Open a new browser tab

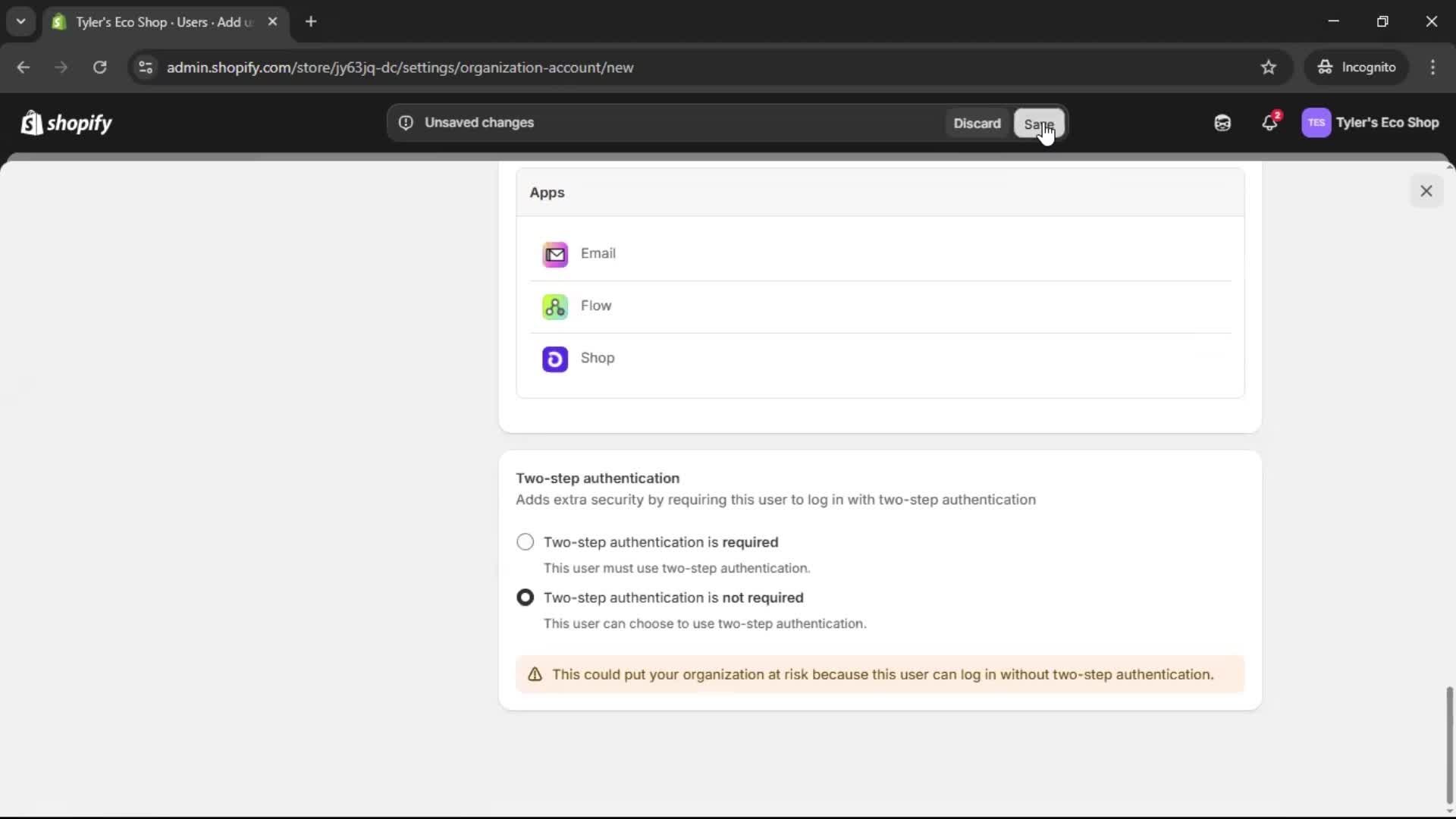(x=311, y=21)
